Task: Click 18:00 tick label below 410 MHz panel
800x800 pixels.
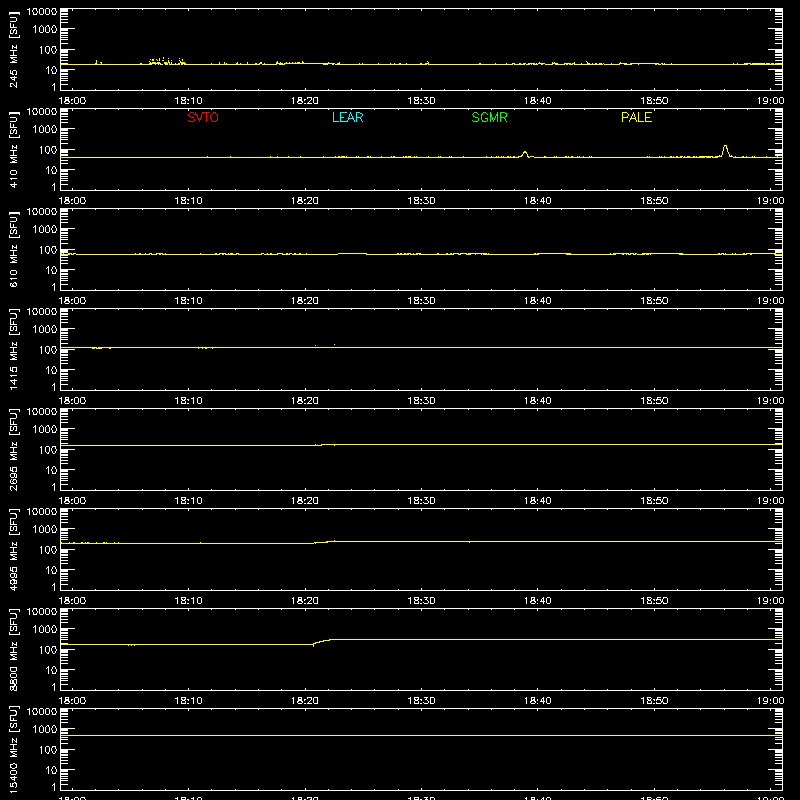Action: coord(72,201)
